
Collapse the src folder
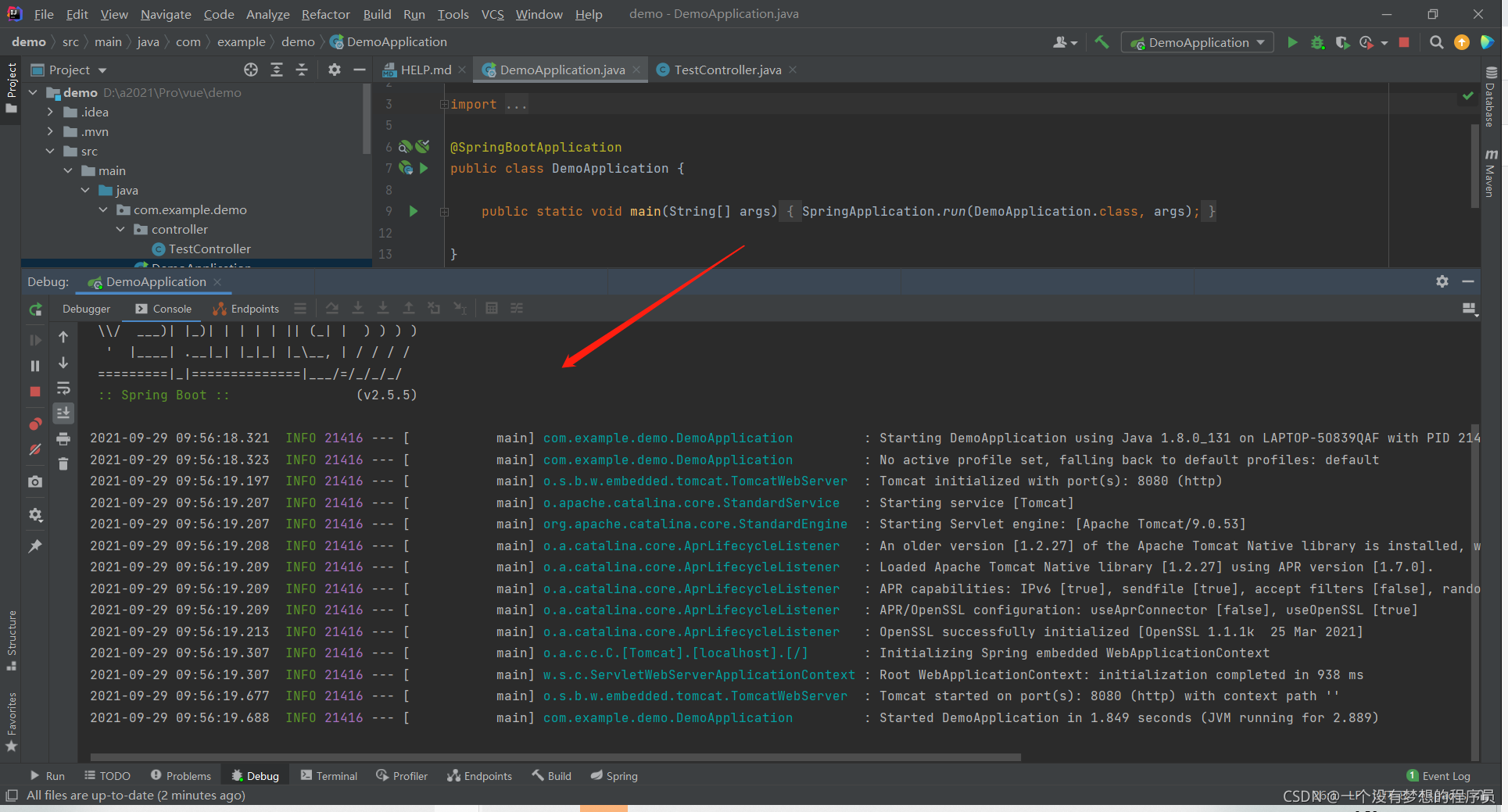51,151
